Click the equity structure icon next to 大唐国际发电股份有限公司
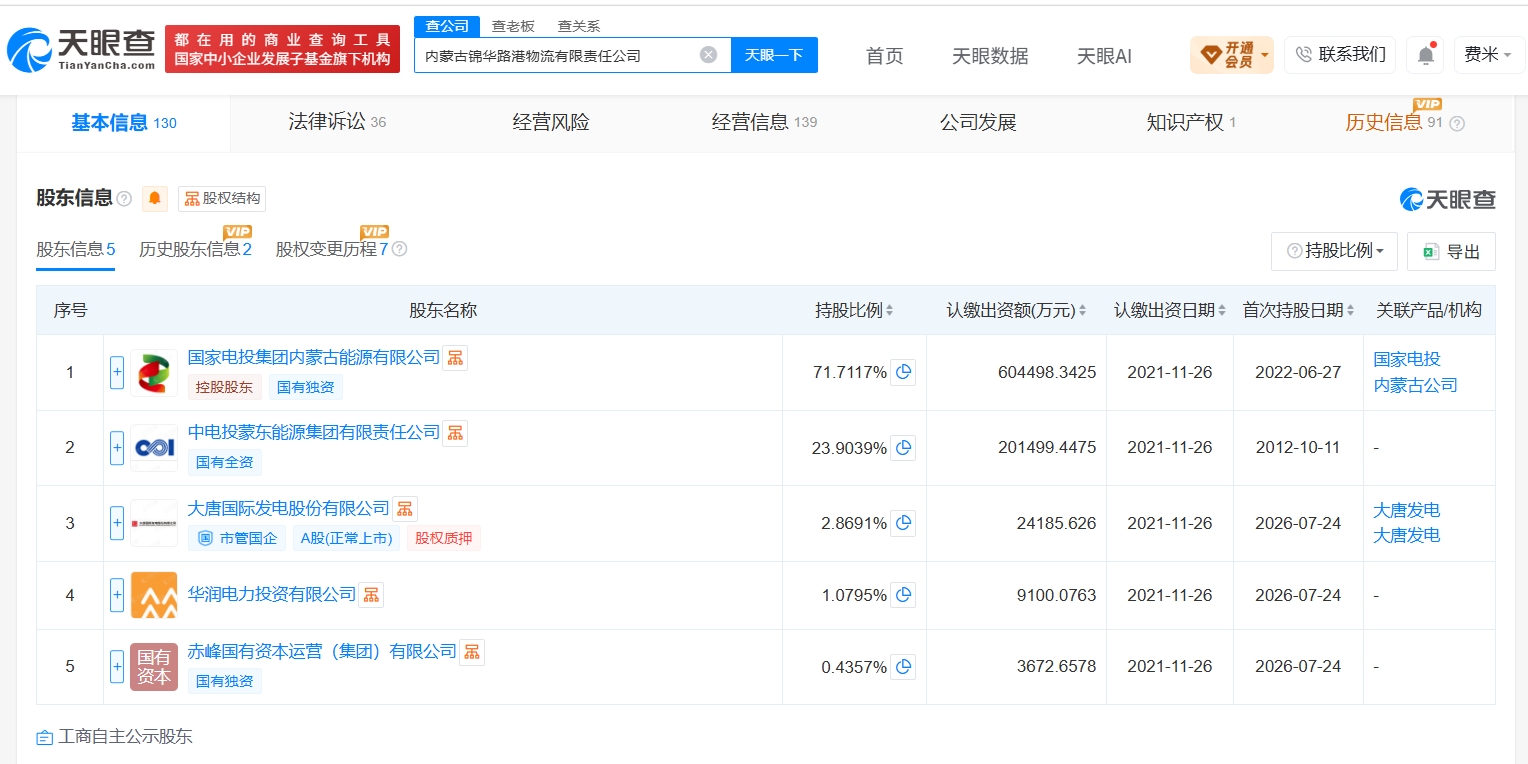1528x764 pixels. [405, 509]
